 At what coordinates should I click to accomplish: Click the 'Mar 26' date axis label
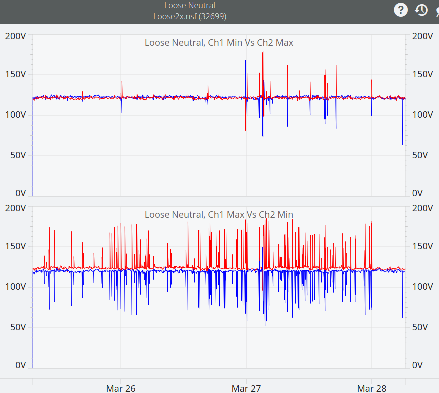pyautogui.click(x=121, y=388)
